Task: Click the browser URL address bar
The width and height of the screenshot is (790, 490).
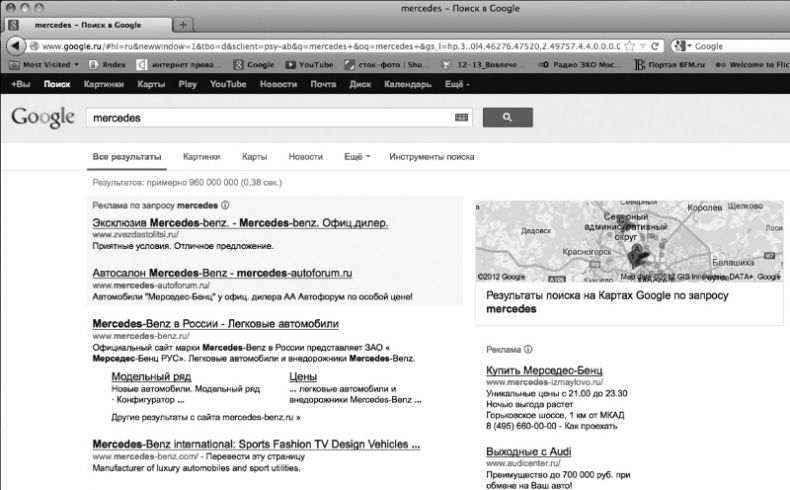Action: click(x=320, y=46)
